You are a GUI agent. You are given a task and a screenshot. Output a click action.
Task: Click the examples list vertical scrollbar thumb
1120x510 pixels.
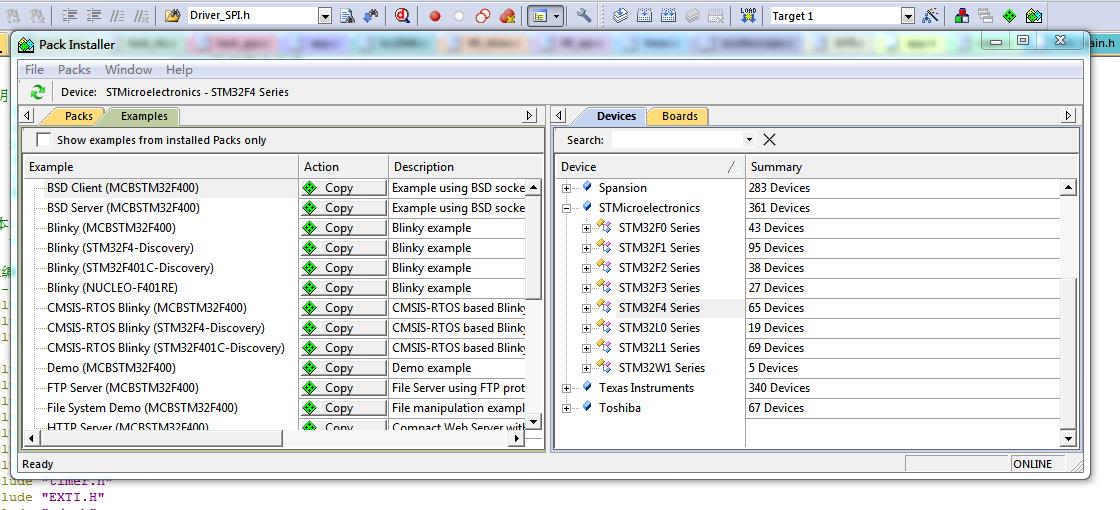click(534, 249)
